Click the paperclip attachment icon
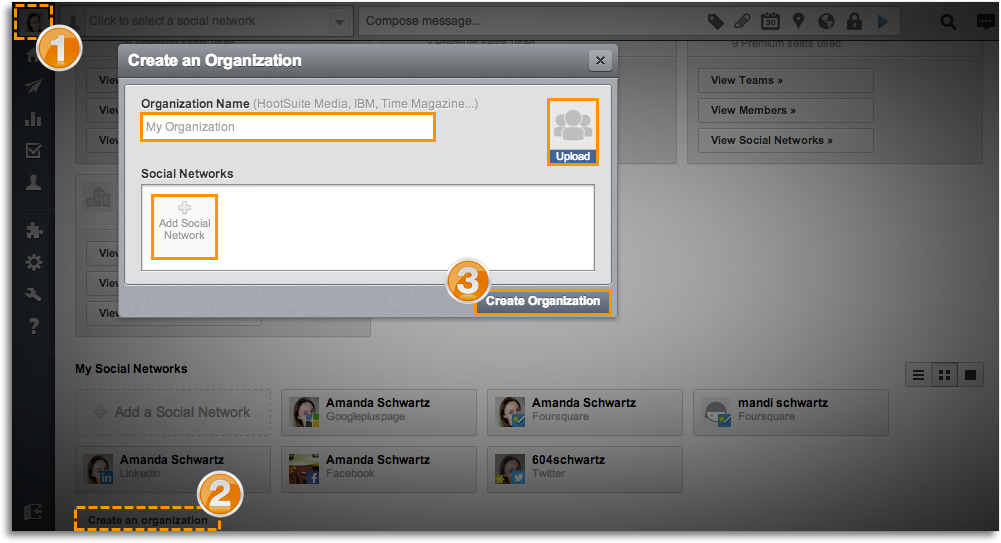Viewport: 1001px width, 543px height. click(x=742, y=22)
